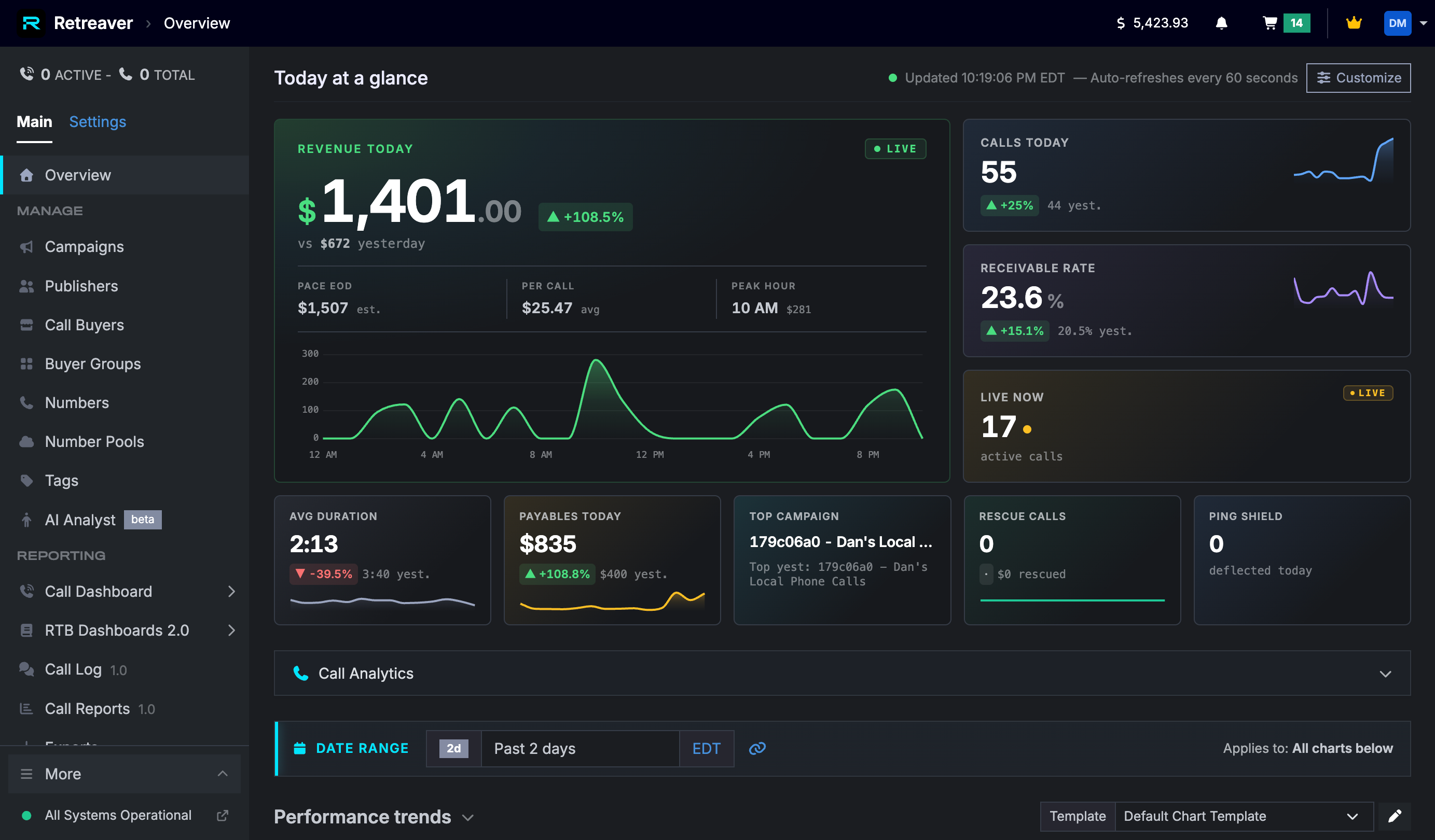
Task: Open the DM user avatar menu
Action: (1398, 23)
